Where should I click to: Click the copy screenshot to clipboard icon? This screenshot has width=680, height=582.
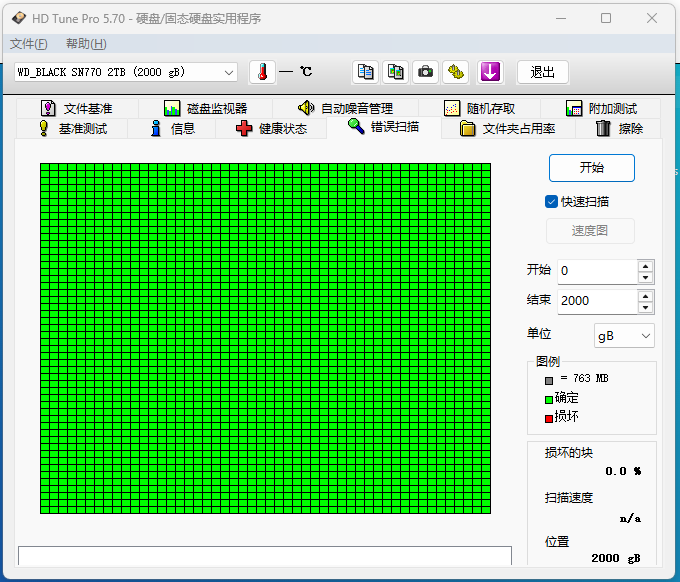[x=396, y=72]
